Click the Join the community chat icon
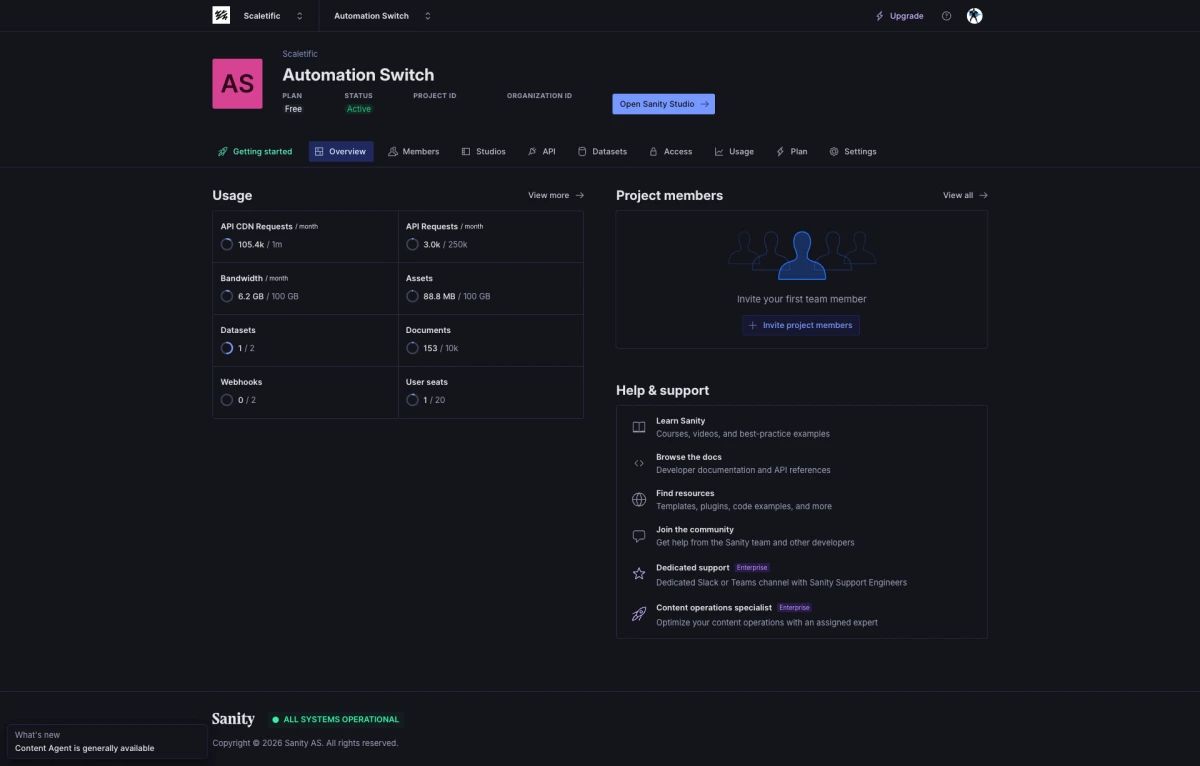Screen dimensions: 1200x766 click(639, 536)
